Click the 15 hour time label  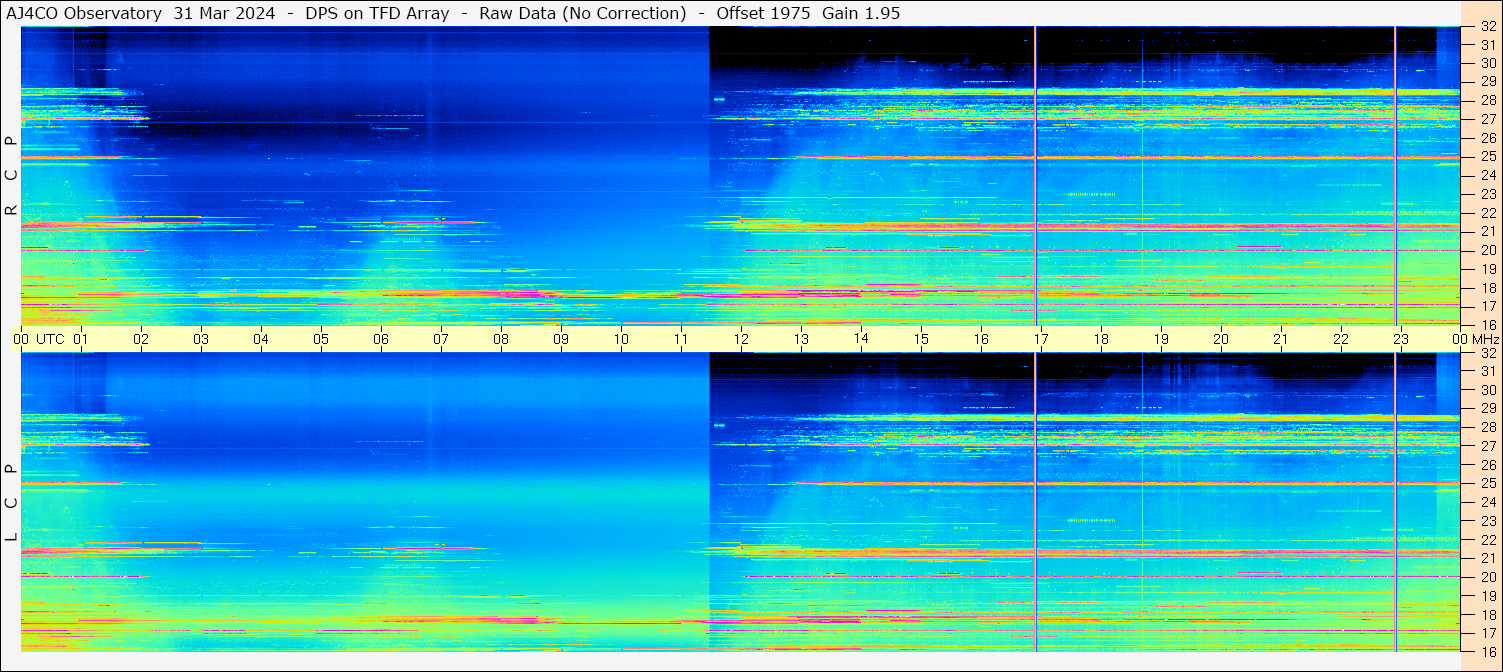click(x=921, y=339)
